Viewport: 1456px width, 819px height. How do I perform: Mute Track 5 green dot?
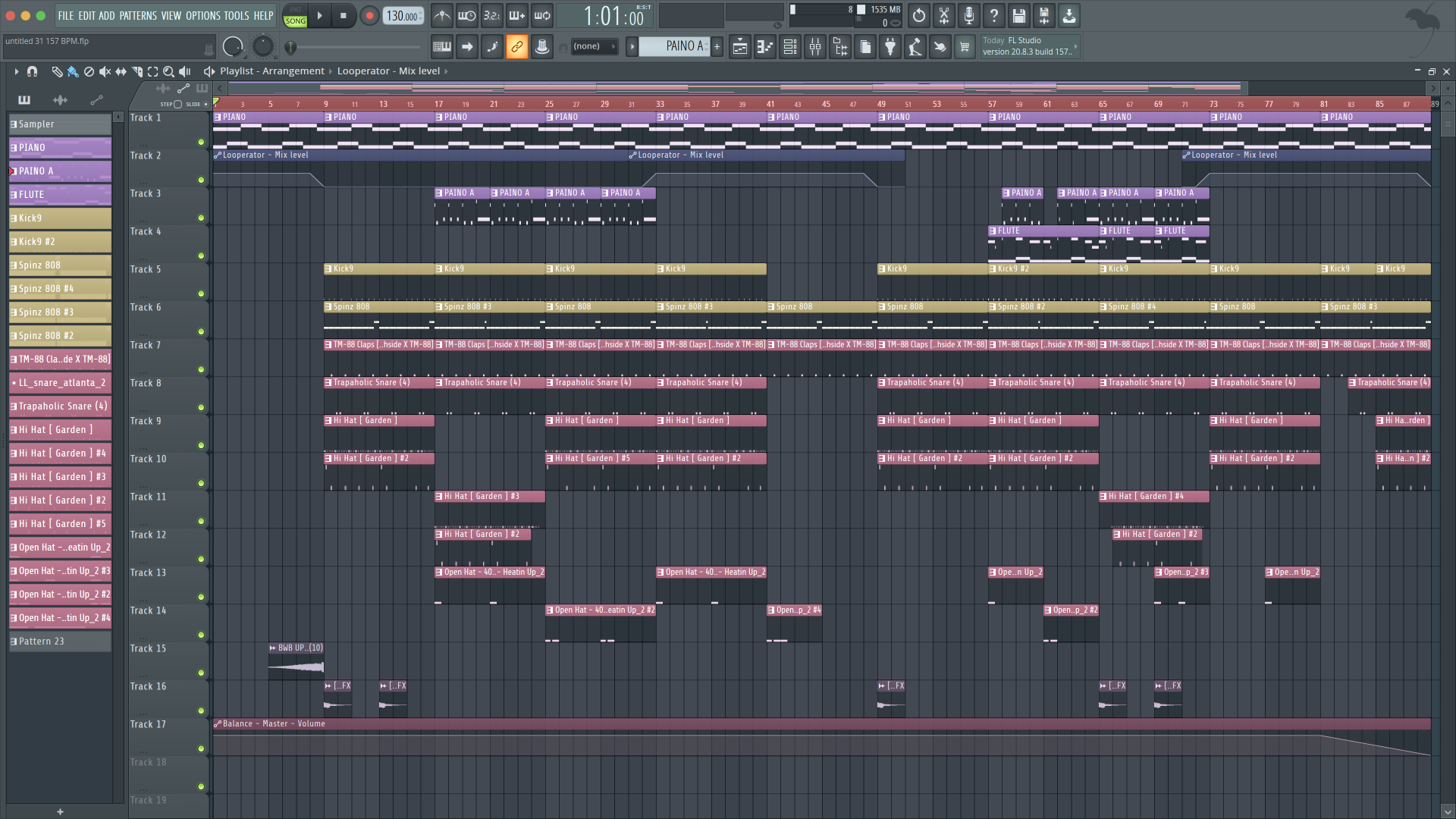[x=201, y=293]
